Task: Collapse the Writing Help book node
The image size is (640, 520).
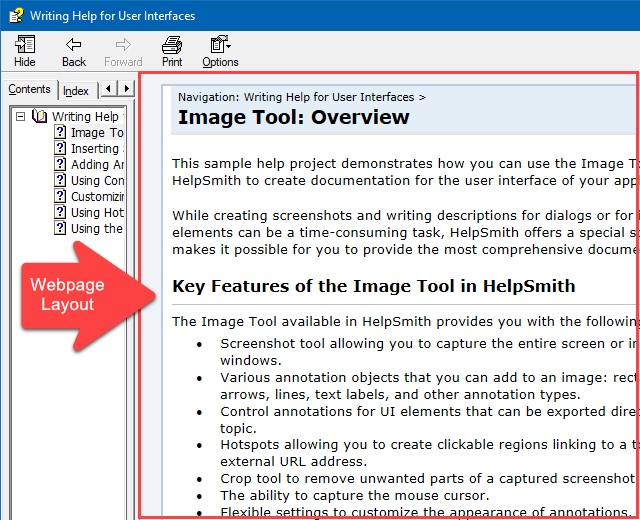Action: coord(20,117)
